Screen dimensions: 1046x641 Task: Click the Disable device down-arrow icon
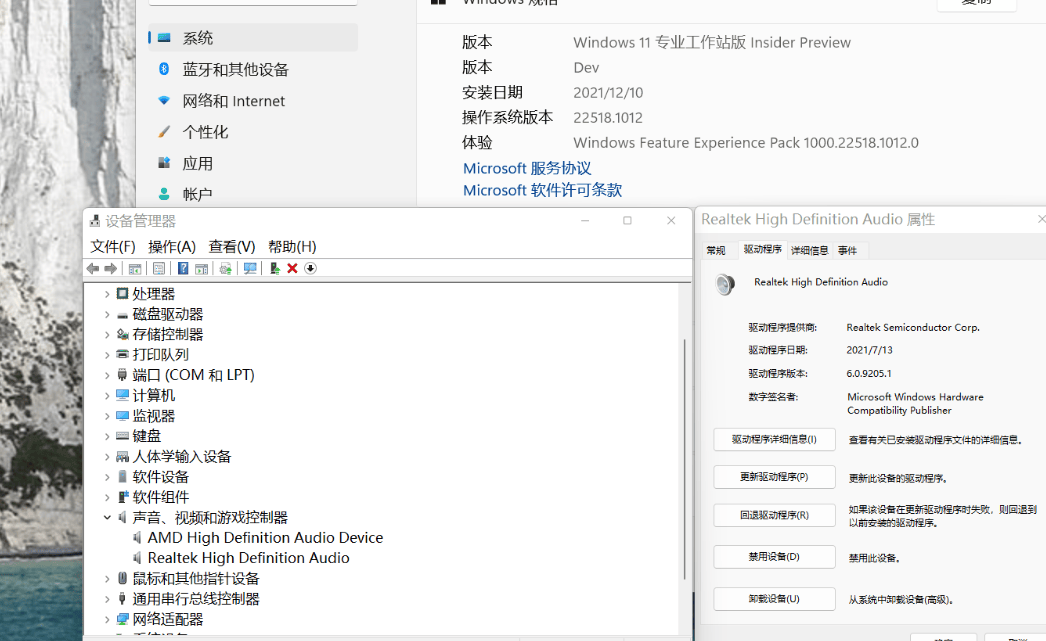pos(309,268)
